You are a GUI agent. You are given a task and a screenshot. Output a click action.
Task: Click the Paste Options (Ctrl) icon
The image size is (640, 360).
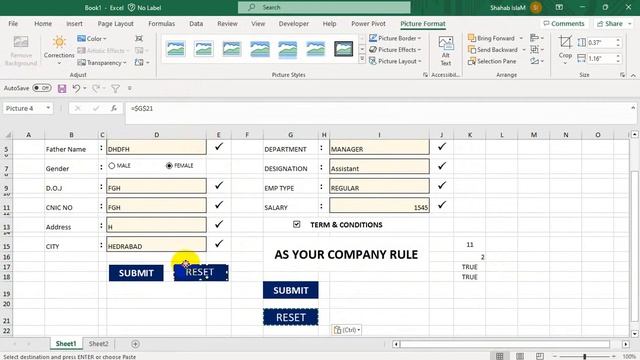(346, 330)
